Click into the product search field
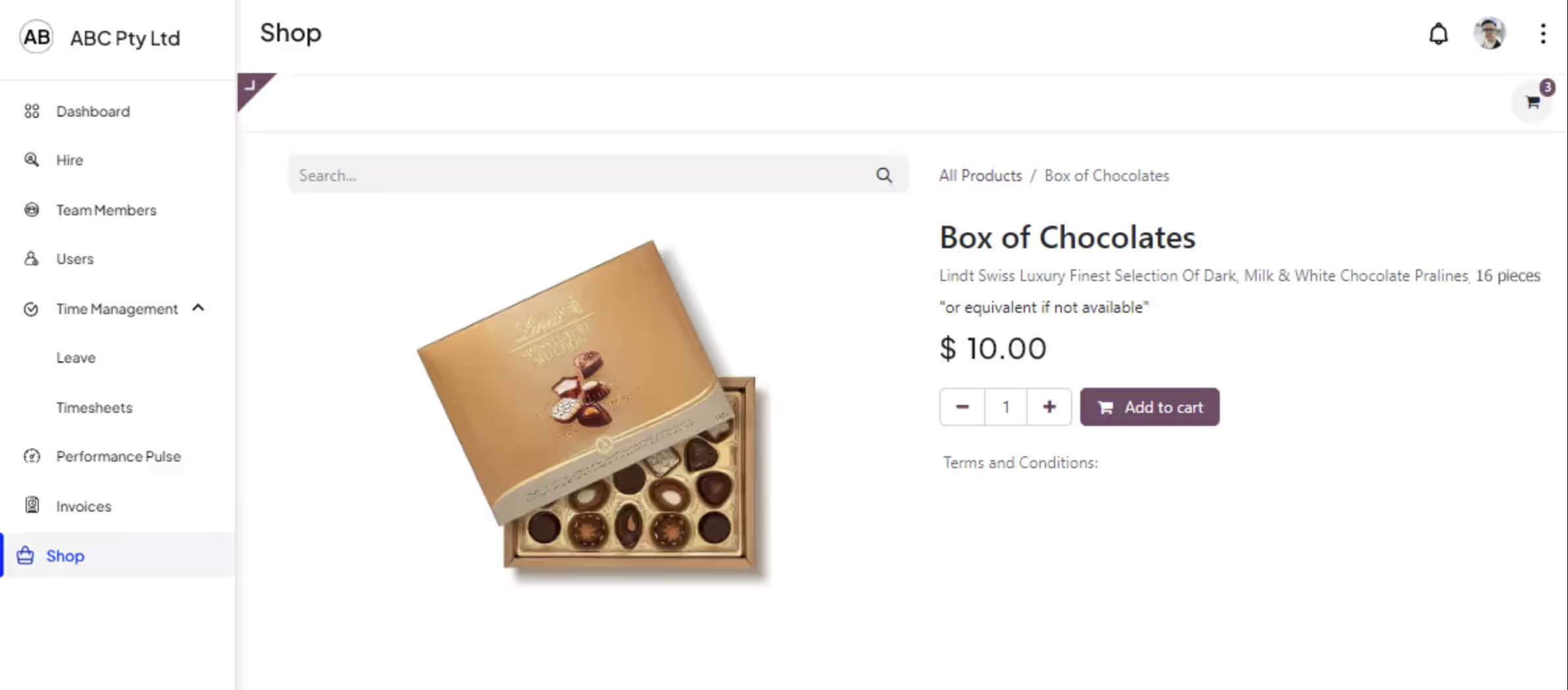This screenshot has width=1568, height=690. pos(579,175)
